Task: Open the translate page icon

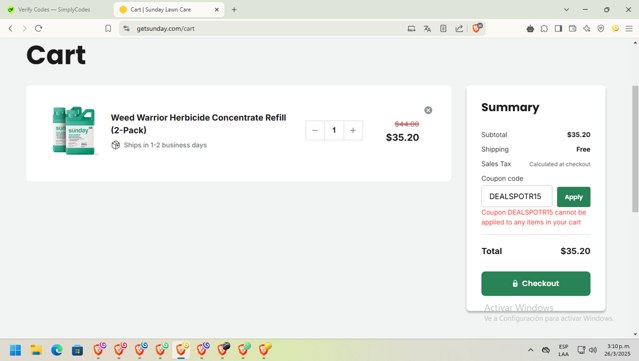Action: click(427, 29)
